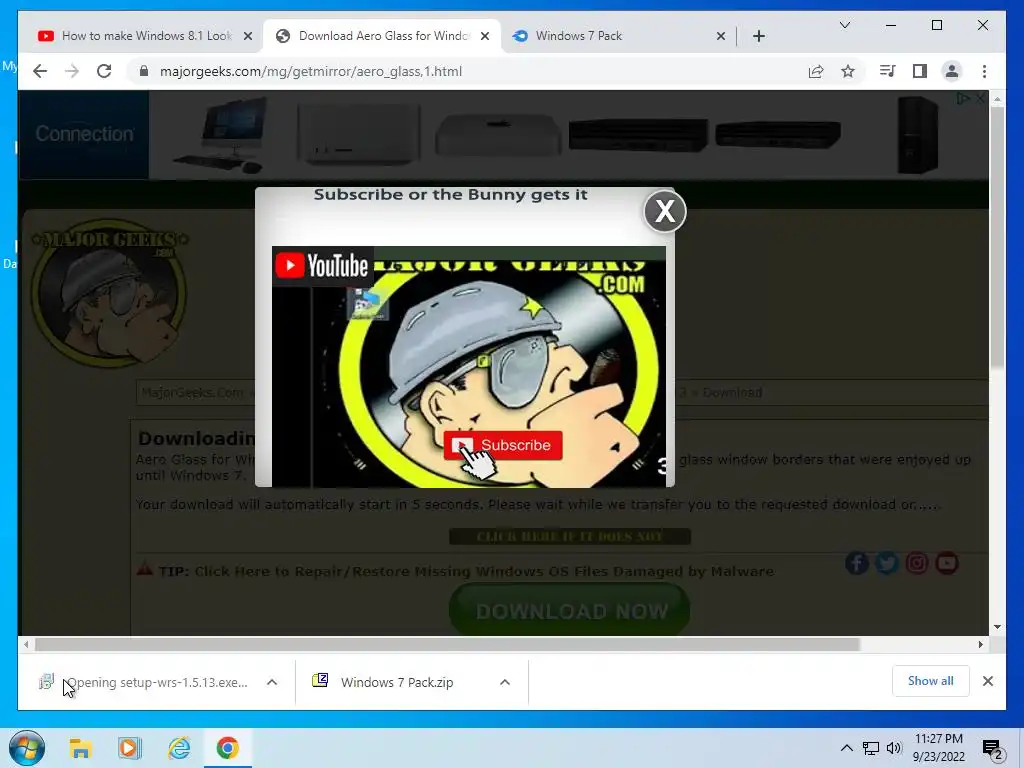Click the scroll right arrow on page
The image size is (1024, 768).
tap(980, 645)
